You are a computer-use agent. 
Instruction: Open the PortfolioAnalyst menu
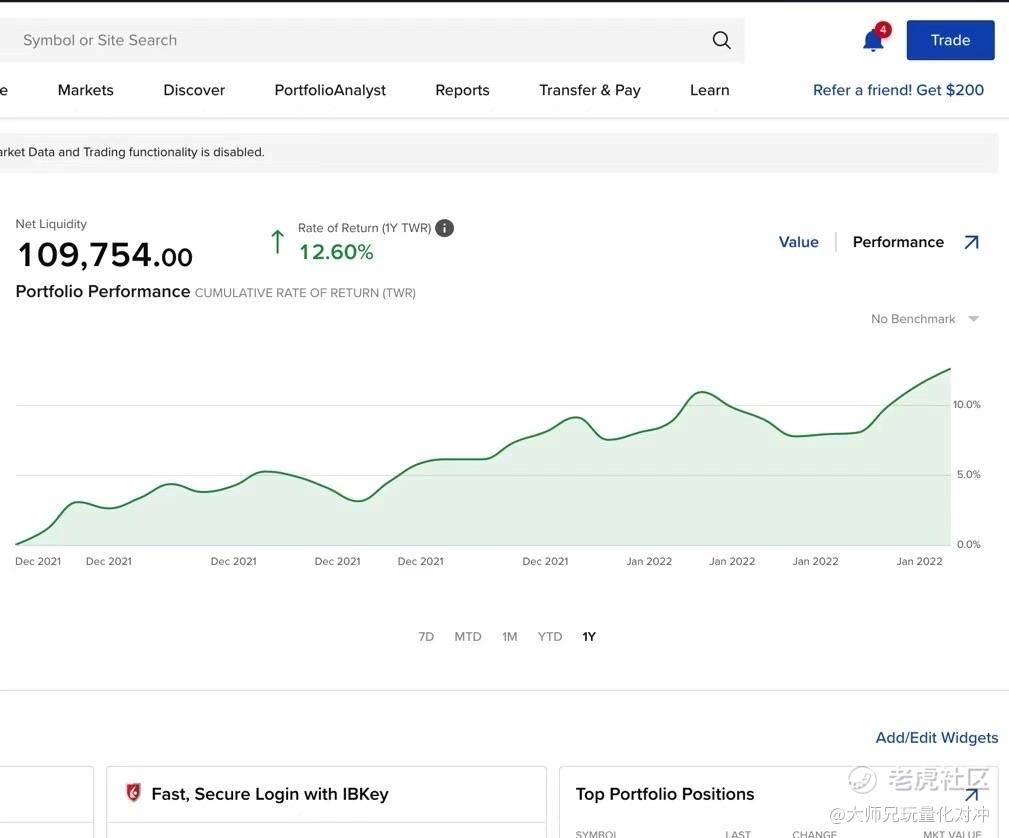click(330, 90)
